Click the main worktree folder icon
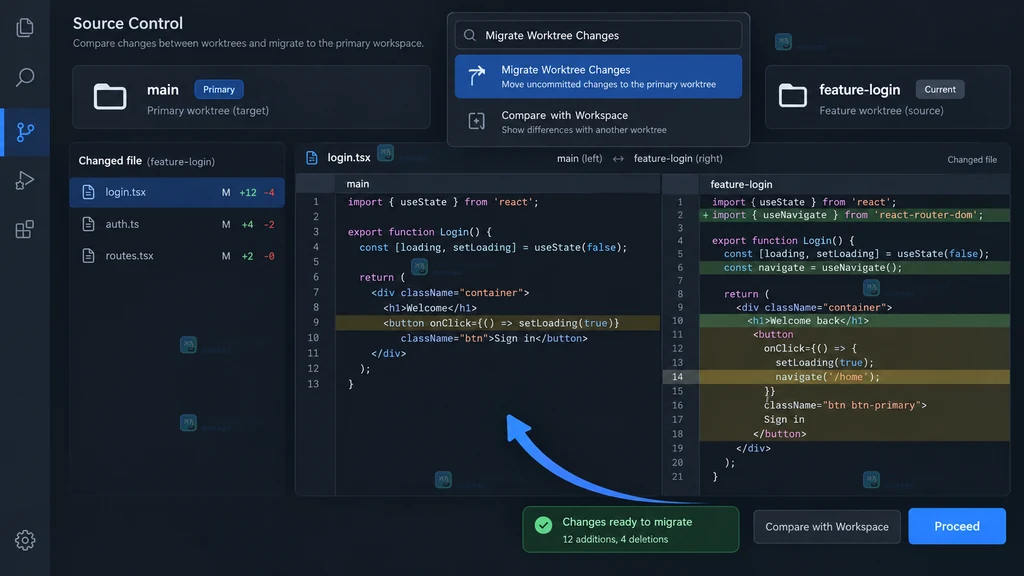 (x=110, y=97)
